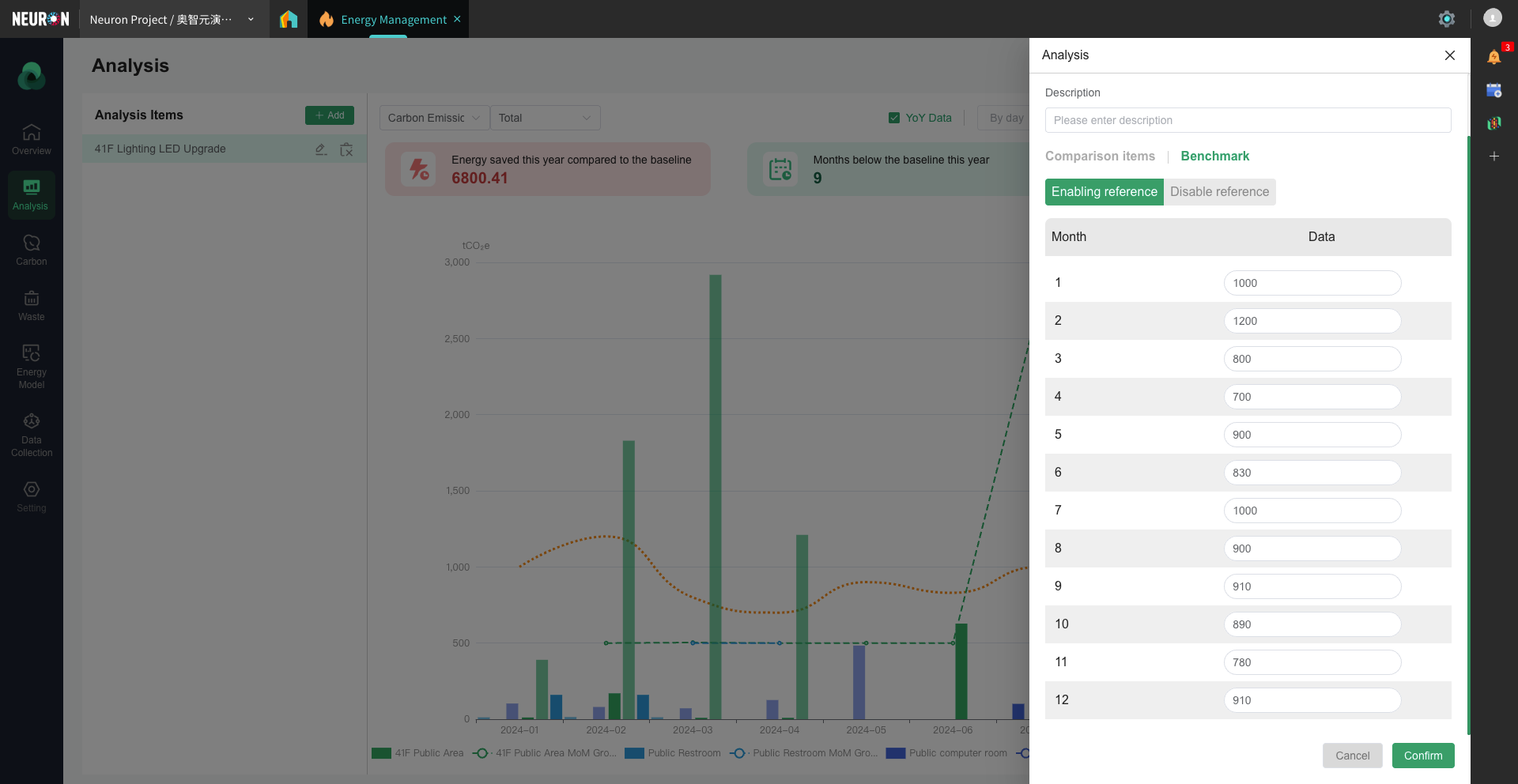Go to the Waste sidebar icon

pos(32,305)
